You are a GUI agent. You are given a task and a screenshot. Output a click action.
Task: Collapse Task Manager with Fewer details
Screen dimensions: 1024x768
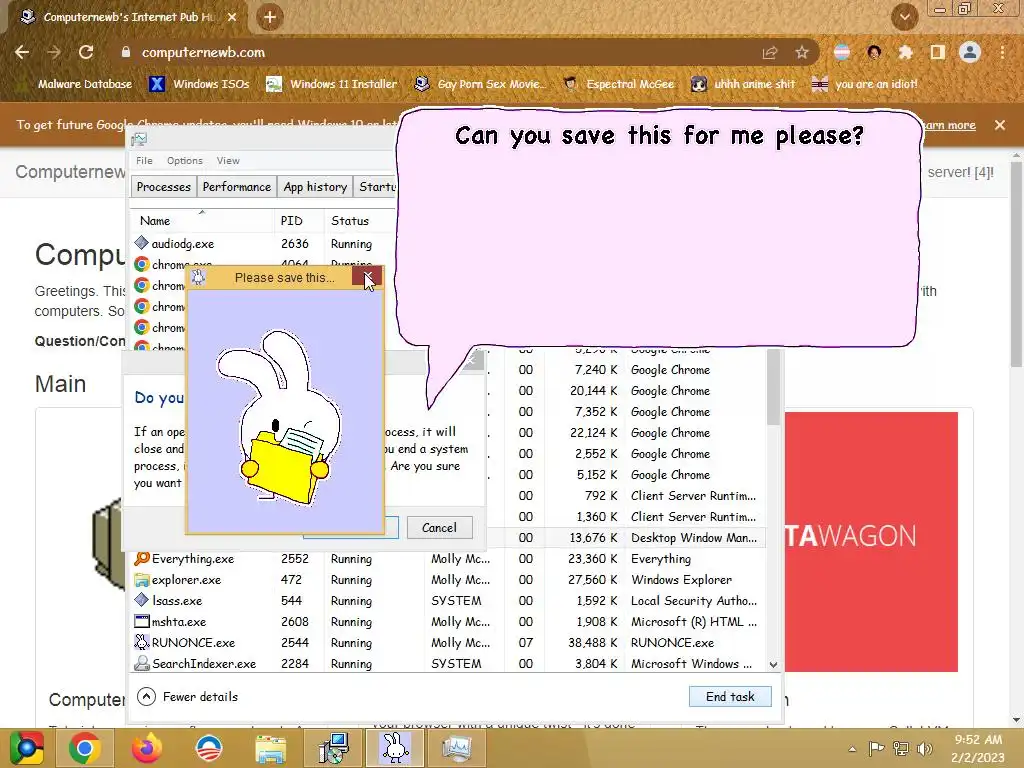187,697
